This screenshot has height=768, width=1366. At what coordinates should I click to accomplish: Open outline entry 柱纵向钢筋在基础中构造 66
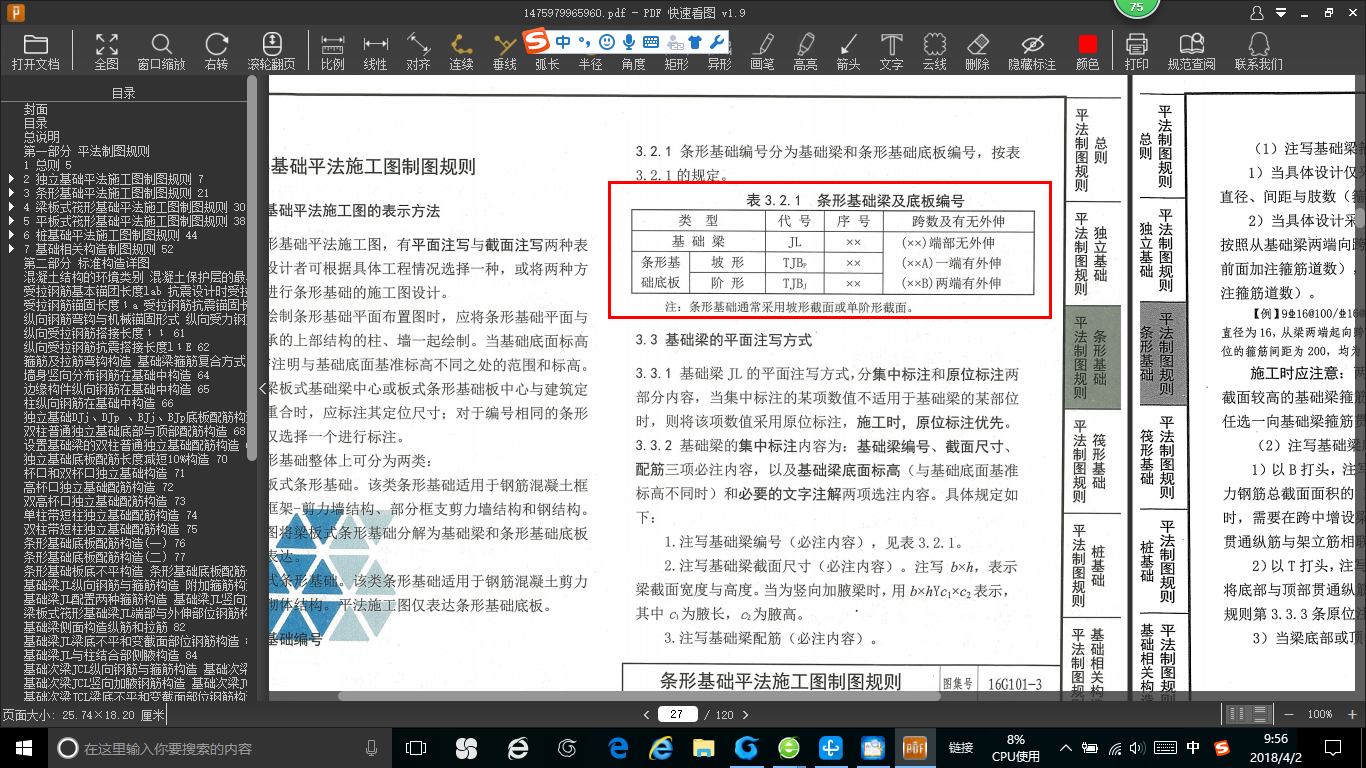(x=98, y=403)
